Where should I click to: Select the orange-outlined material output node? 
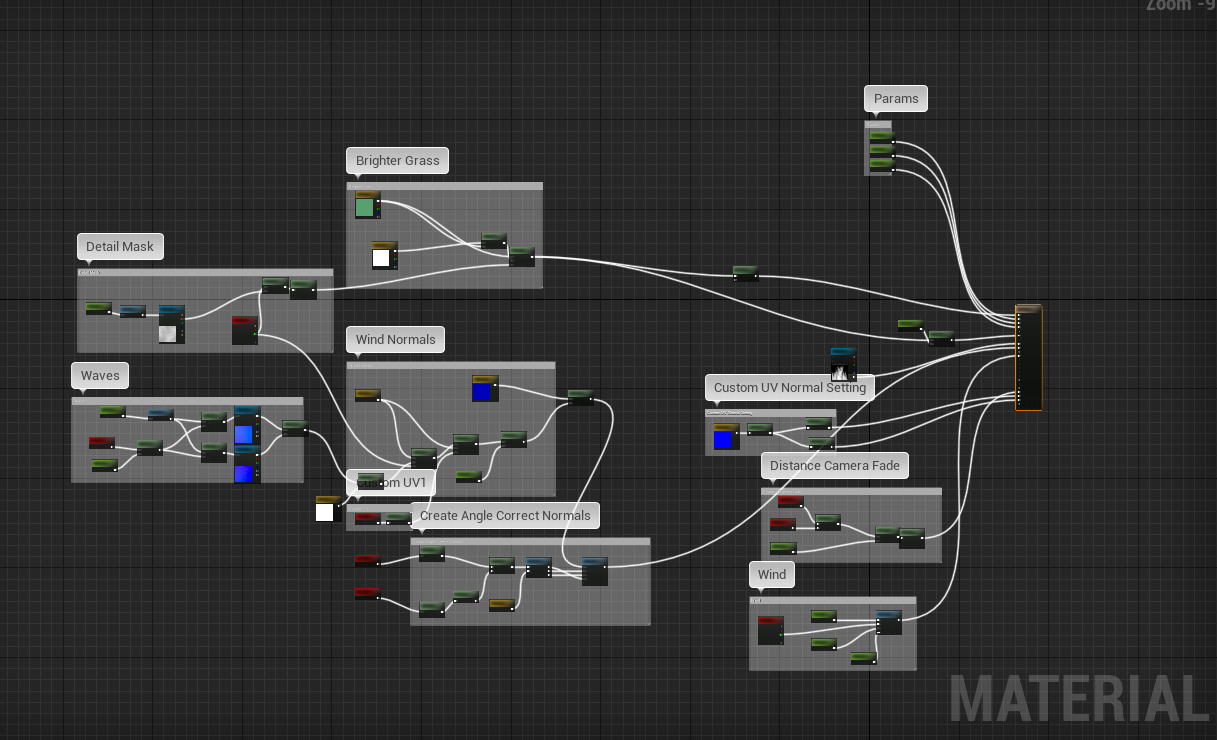(1028, 357)
